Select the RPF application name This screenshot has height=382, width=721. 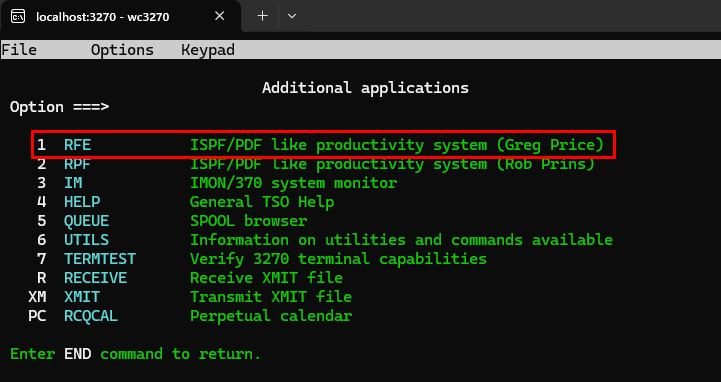[77, 164]
